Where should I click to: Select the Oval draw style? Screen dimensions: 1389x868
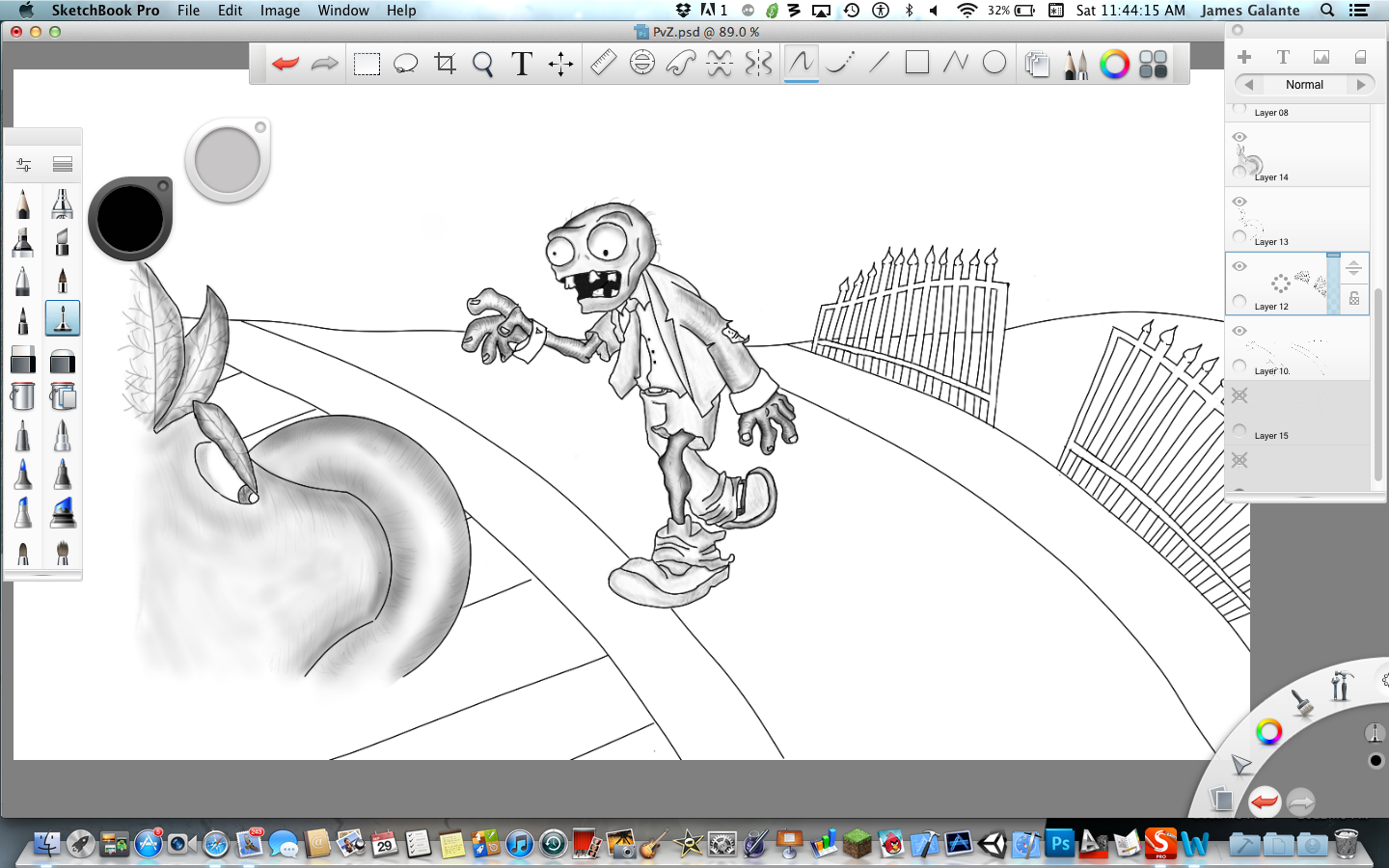[x=994, y=64]
